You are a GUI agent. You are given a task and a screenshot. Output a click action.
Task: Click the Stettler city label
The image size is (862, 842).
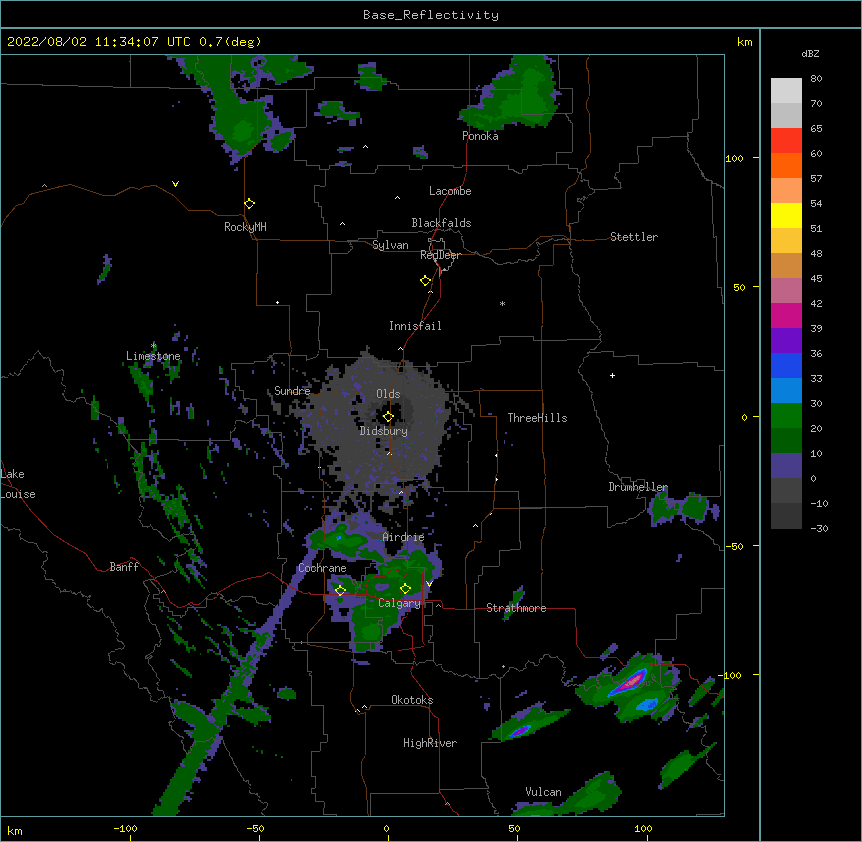tap(634, 237)
